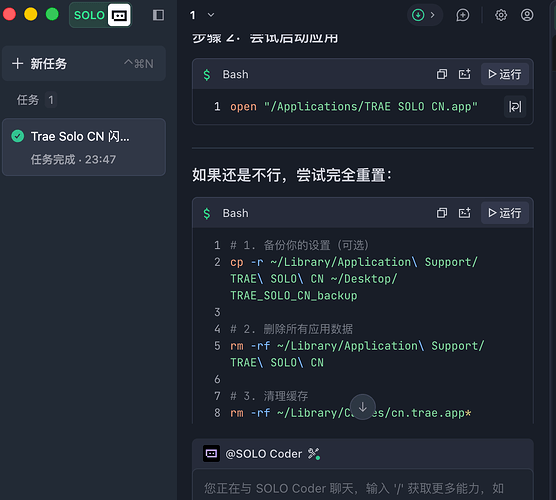Viewport: 556px width, 500px height.
Task: Toggle word wrap in first code block
Action: click(515, 106)
